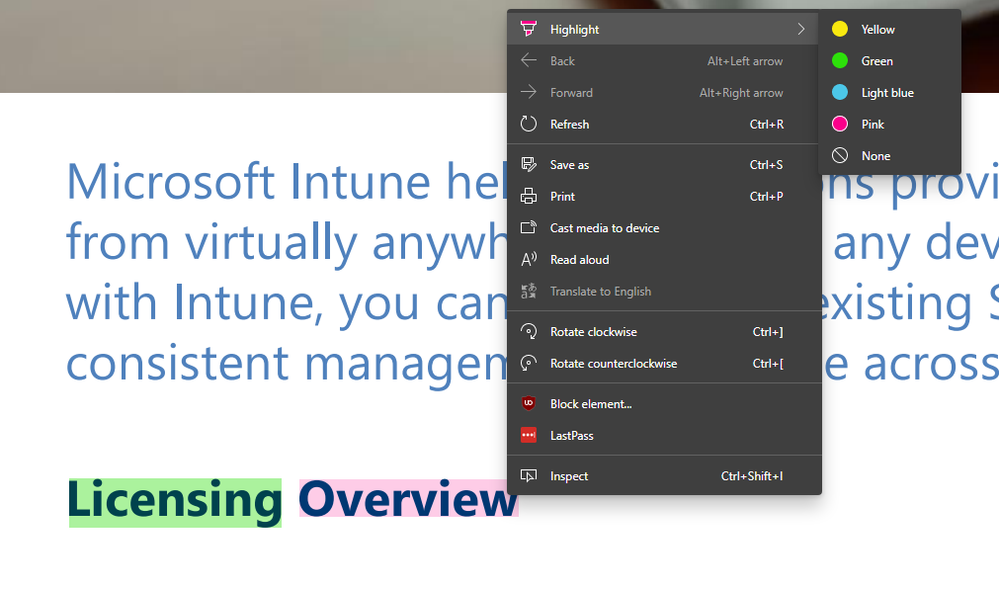Click the red LastPass icon
This screenshot has width=999, height=592.
point(528,435)
